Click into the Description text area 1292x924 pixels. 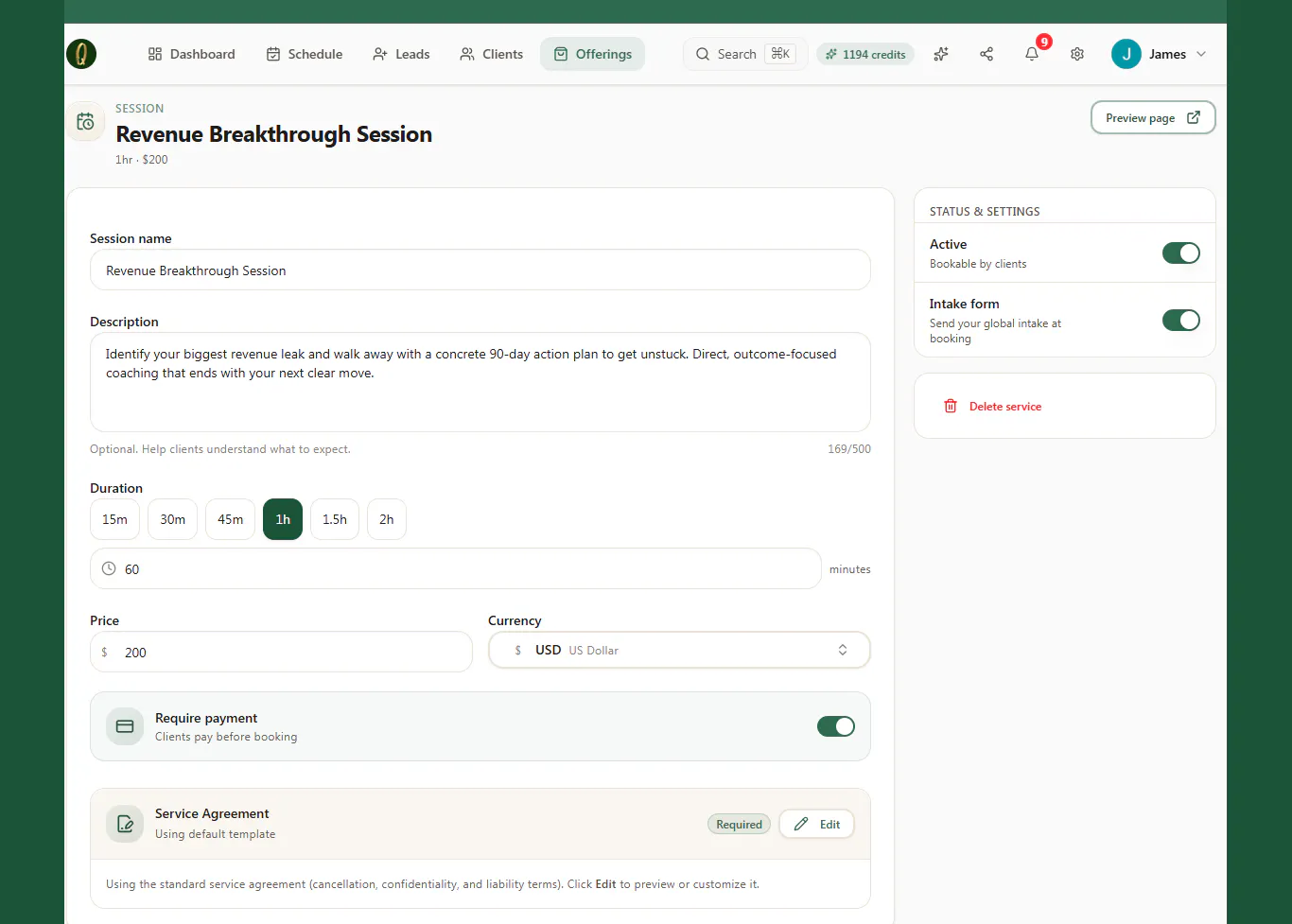tap(480, 382)
